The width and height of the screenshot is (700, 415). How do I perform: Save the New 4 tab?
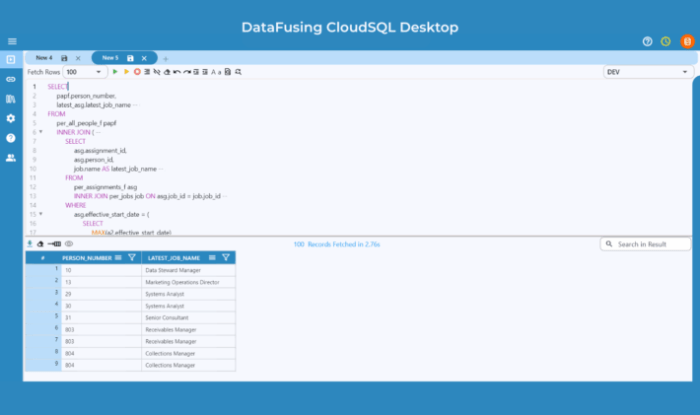coord(64,58)
